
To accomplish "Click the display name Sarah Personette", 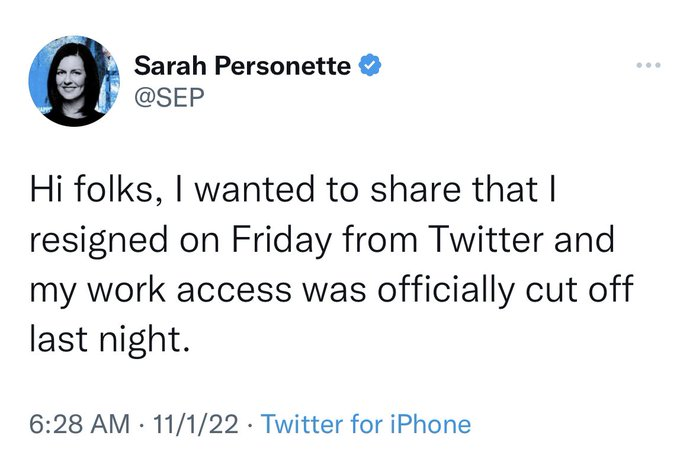I will point(243,67).
